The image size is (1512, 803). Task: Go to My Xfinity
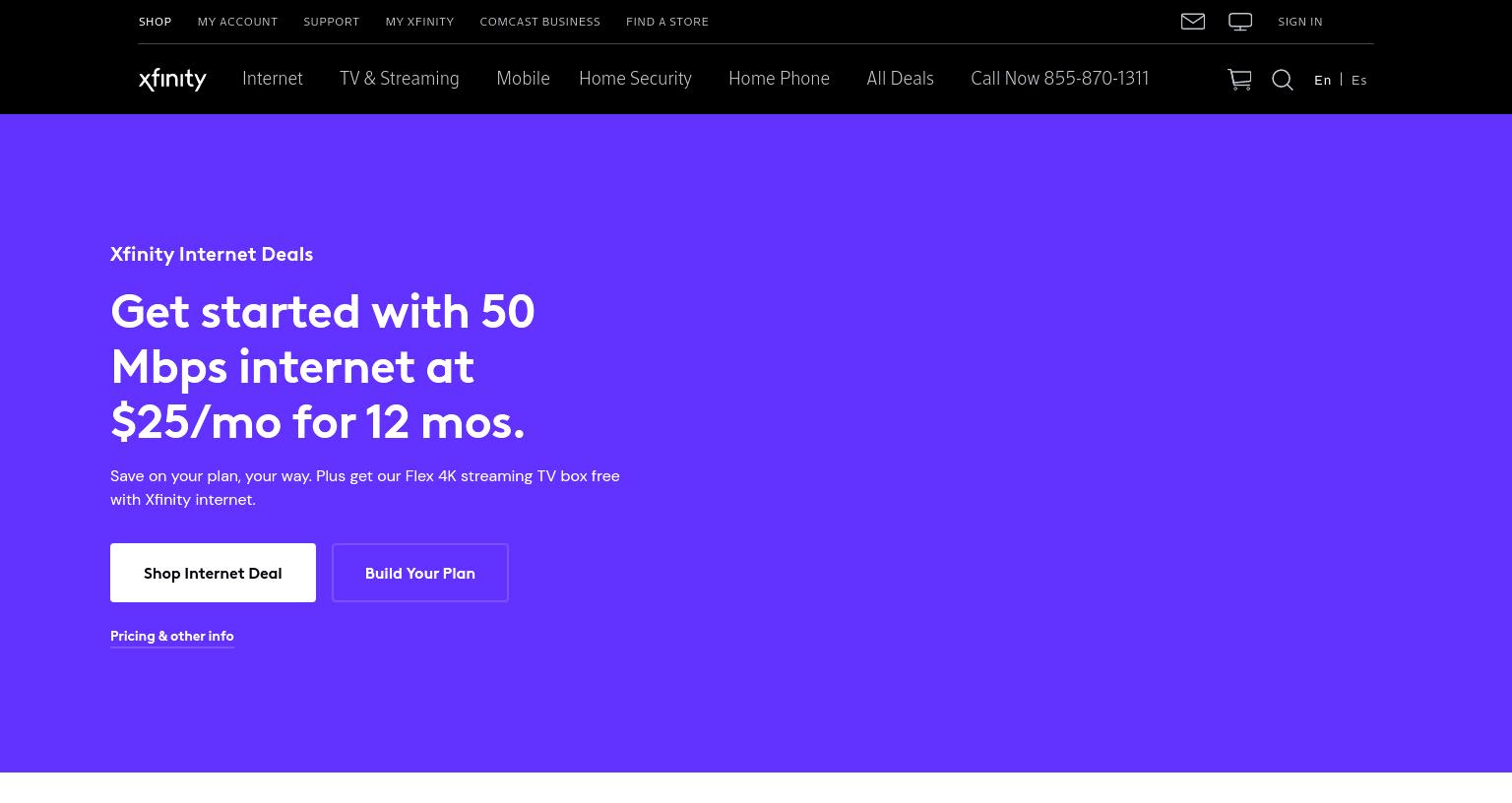419,22
